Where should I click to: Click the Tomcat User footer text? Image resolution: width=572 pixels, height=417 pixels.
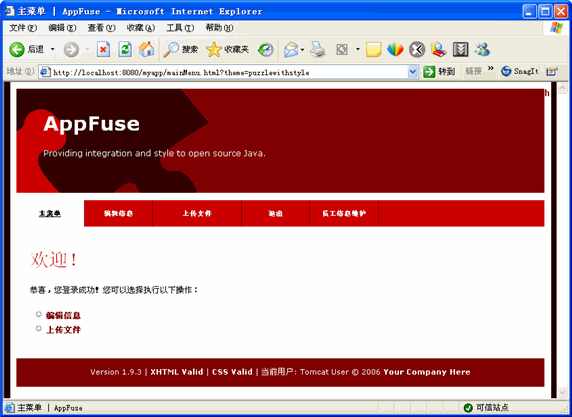pos(324,372)
